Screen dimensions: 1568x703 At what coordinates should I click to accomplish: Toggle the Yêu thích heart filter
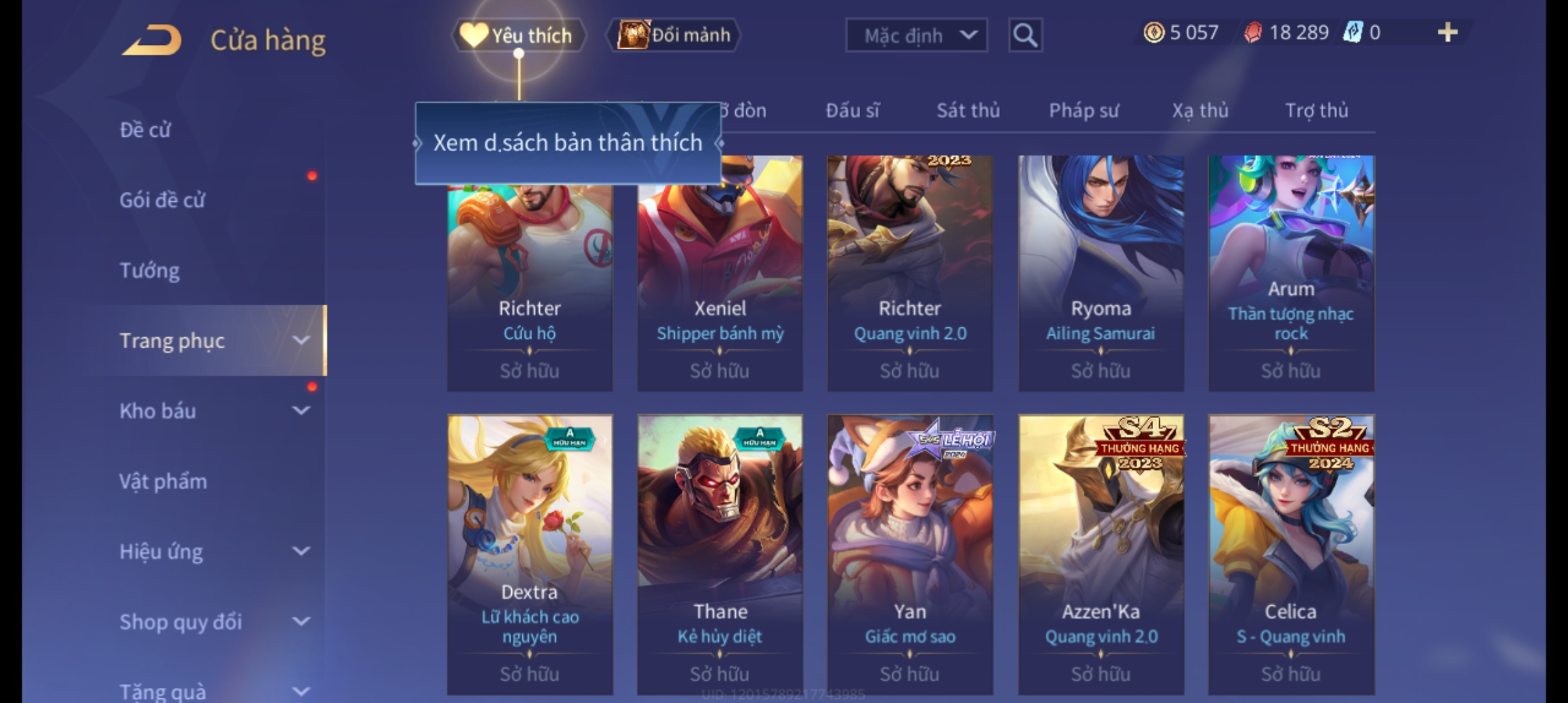click(518, 34)
